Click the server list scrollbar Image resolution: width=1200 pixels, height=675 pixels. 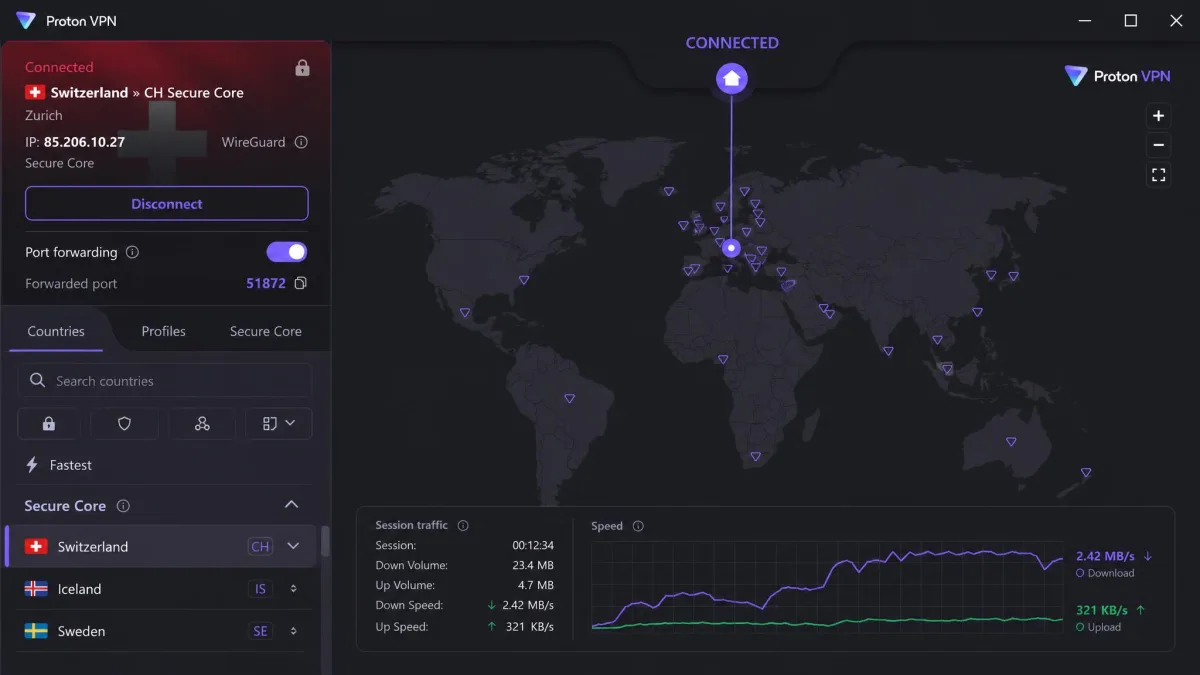click(325, 543)
